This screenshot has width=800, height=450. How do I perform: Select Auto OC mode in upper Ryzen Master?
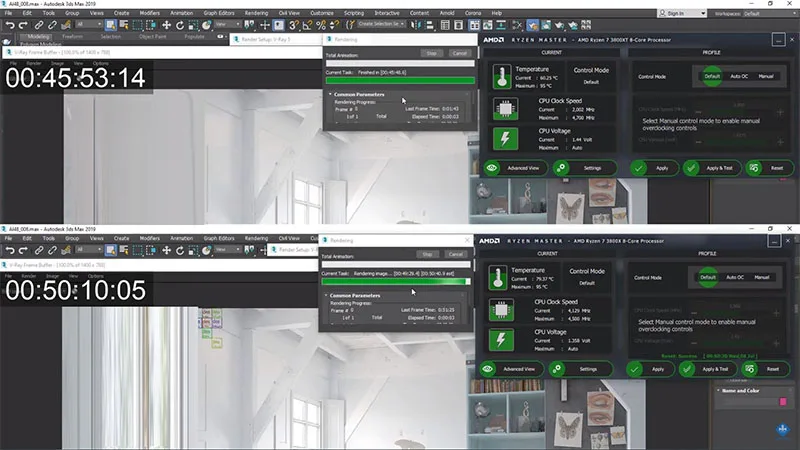[x=739, y=77]
